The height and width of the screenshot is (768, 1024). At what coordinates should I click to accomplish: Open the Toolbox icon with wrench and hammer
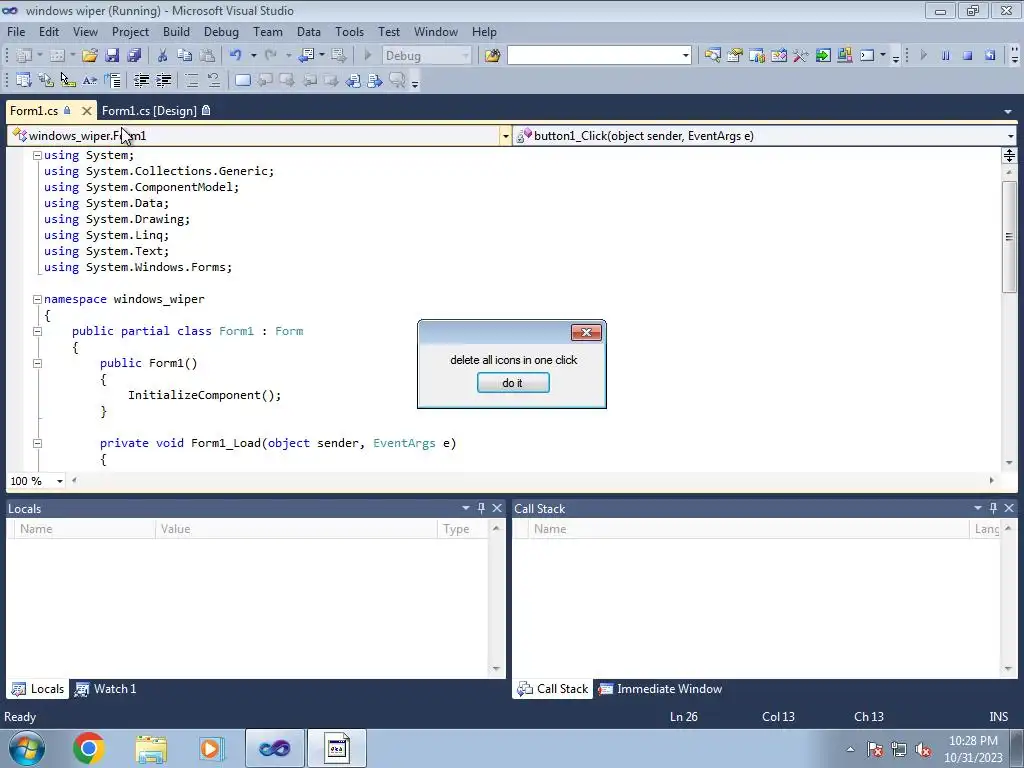coord(801,56)
